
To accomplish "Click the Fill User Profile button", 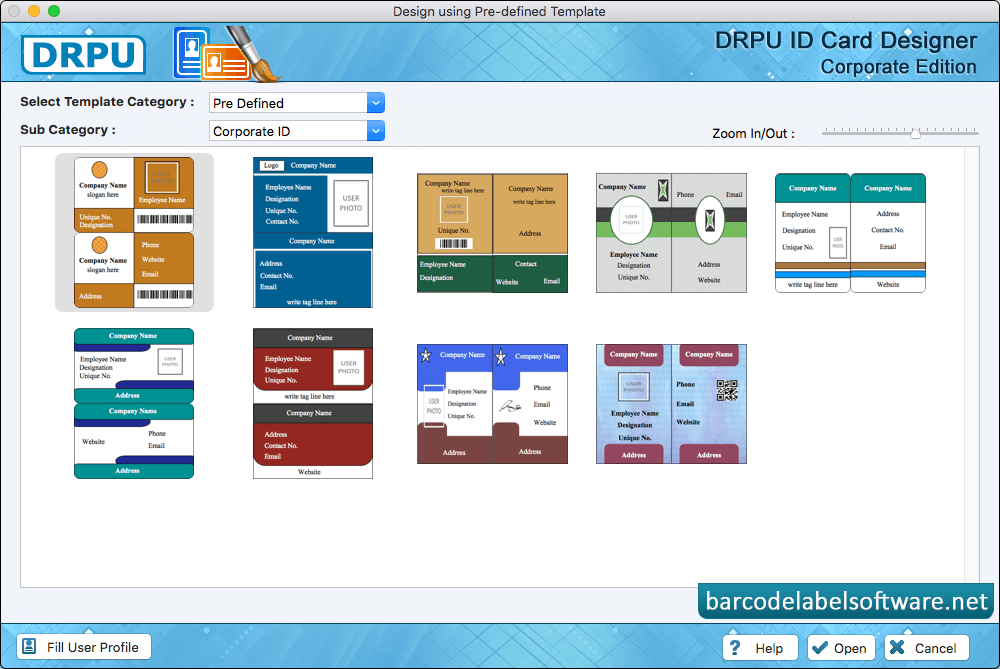I will pyautogui.click(x=84, y=647).
